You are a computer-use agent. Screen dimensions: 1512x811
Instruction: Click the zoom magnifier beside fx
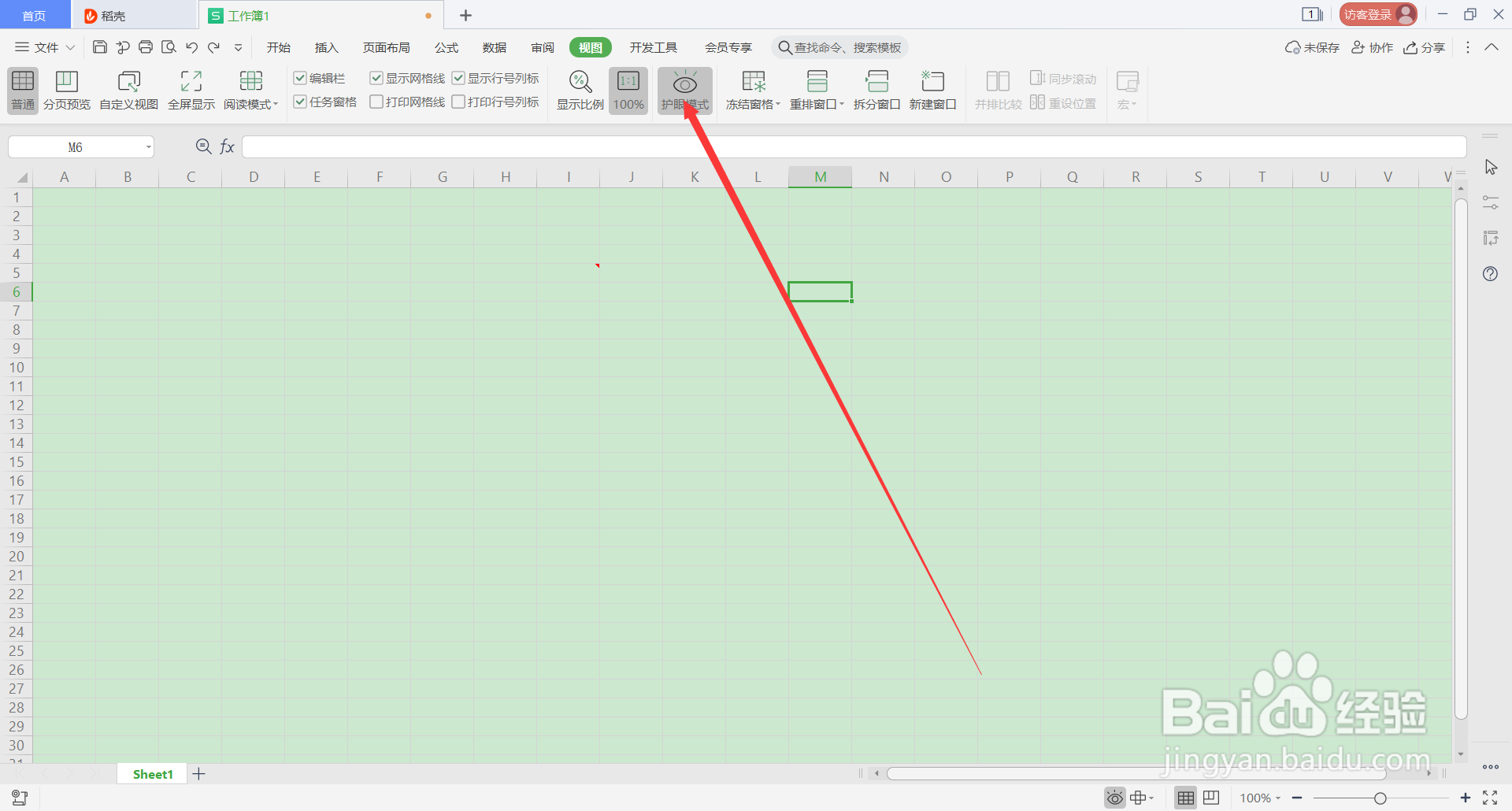(203, 146)
